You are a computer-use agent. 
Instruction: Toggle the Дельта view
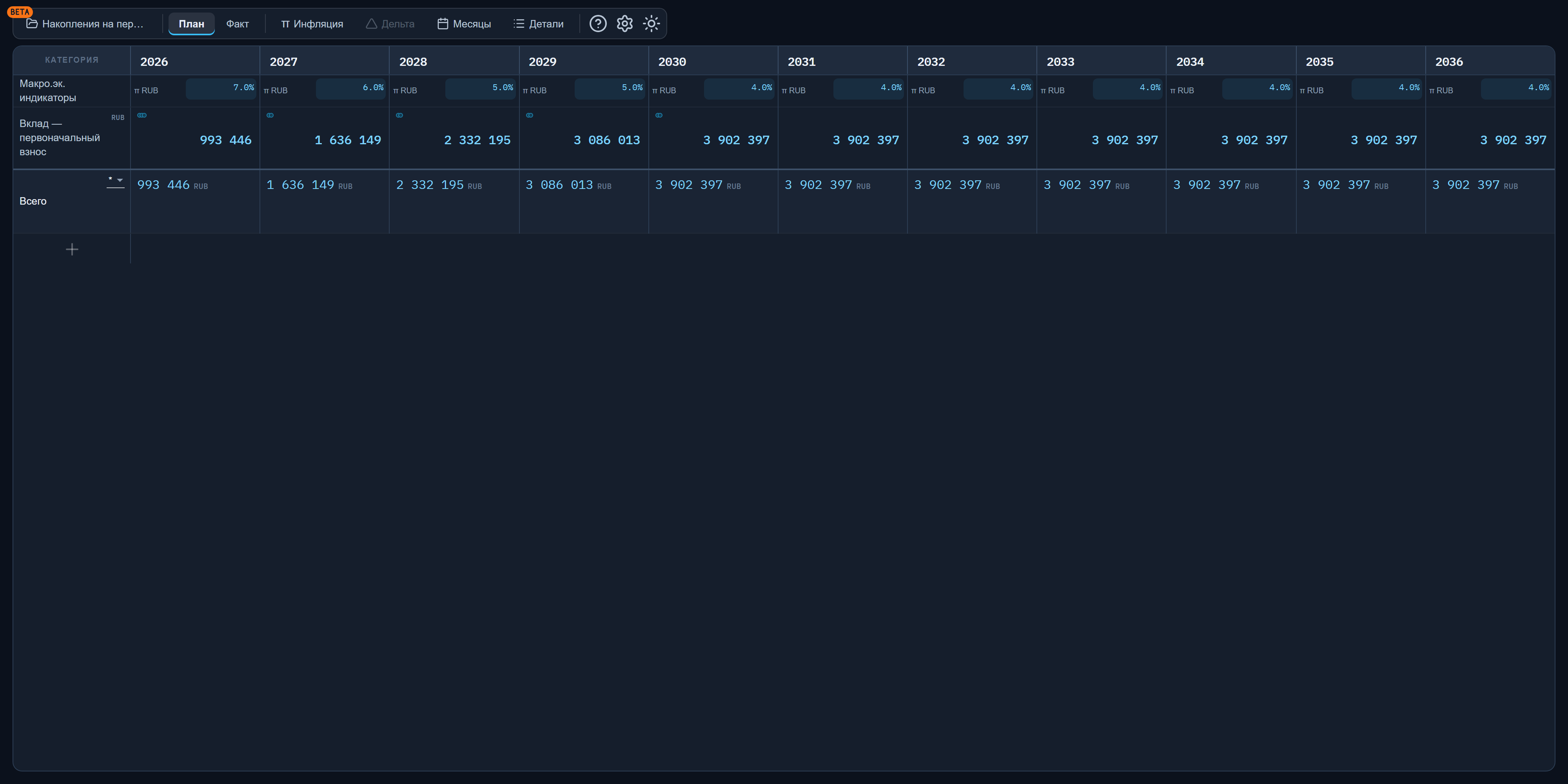tap(390, 24)
